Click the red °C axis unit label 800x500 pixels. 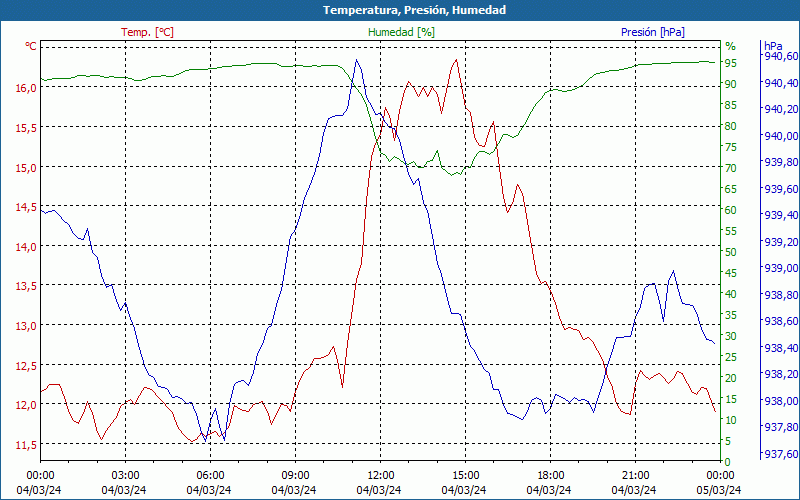[31, 46]
